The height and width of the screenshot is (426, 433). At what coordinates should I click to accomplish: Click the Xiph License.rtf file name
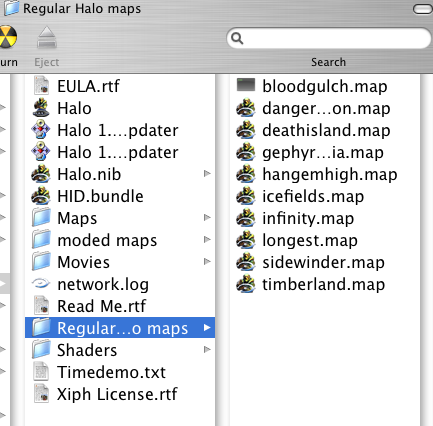(x=117, y=394)
